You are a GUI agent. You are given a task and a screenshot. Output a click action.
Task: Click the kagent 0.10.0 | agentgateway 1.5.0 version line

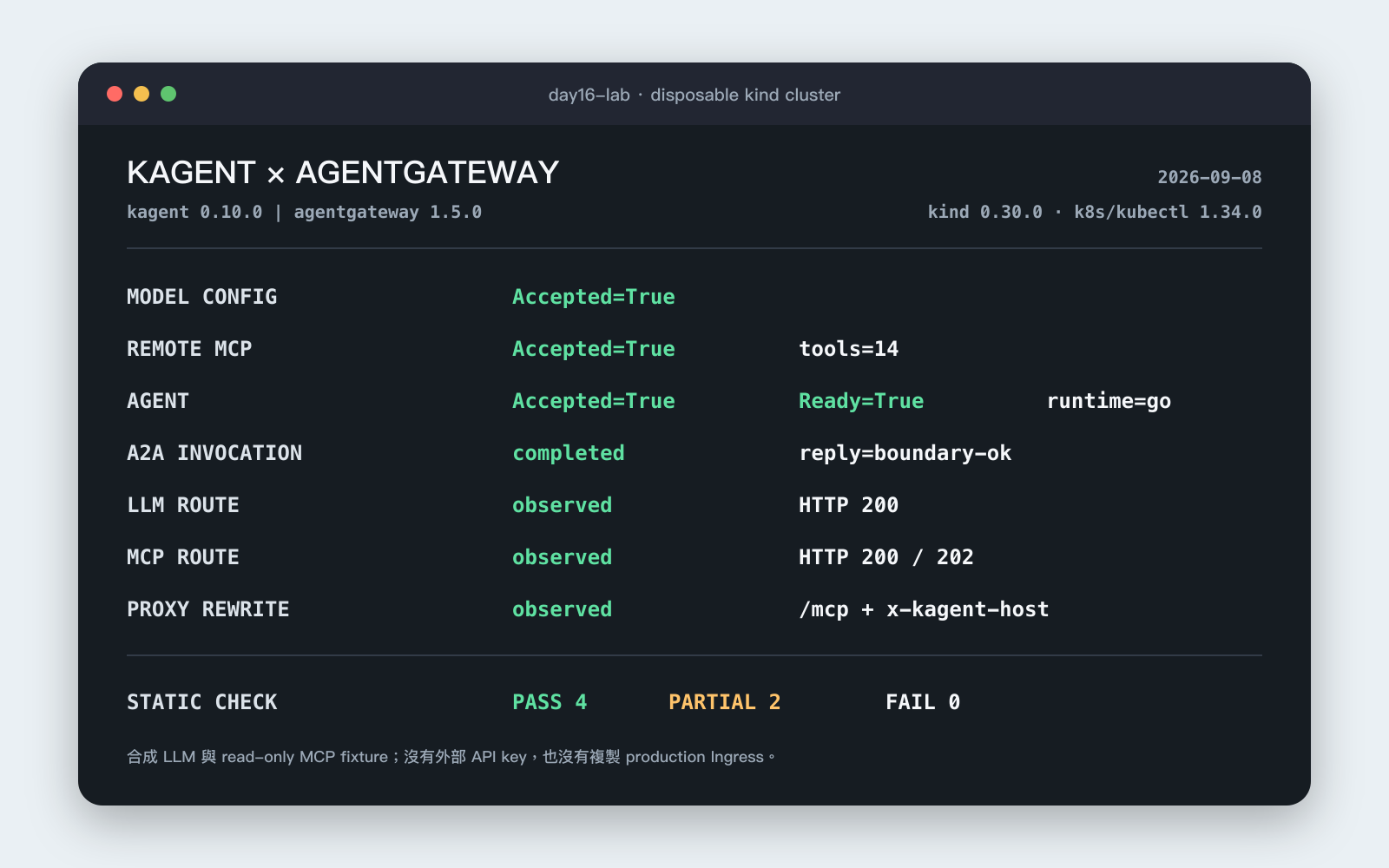(x=304, y=212)
